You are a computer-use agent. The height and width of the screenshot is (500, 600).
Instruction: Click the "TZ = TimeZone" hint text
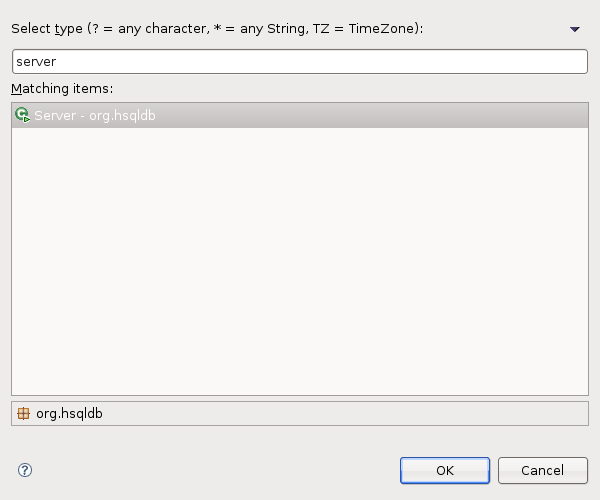pos(374,29)
